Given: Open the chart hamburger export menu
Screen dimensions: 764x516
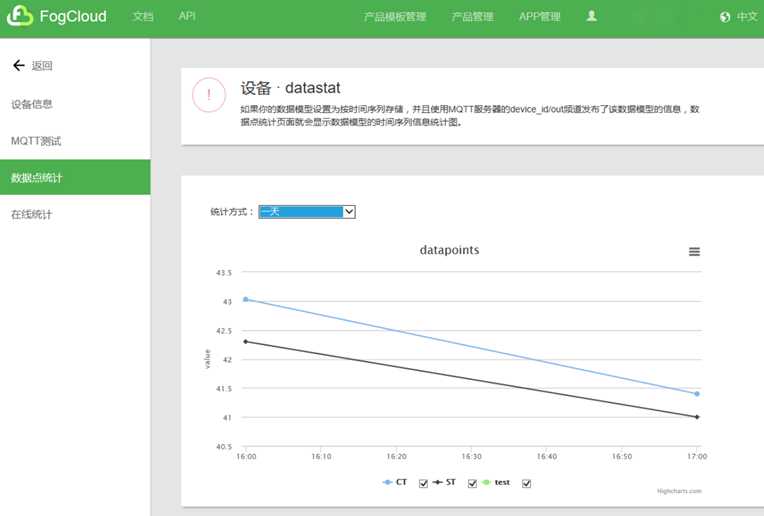Looking at the screenshot, I should [694, 251].
